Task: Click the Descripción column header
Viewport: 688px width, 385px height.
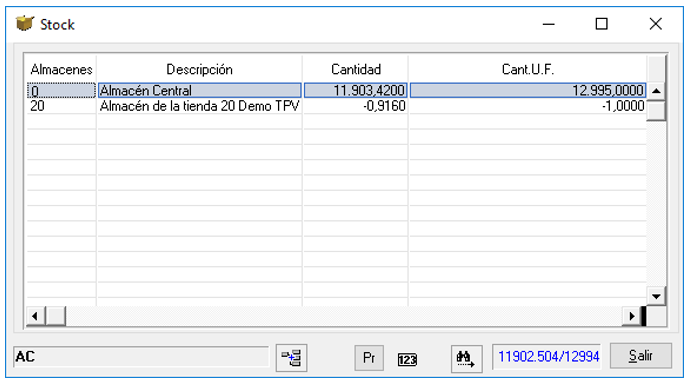Action: click(200, 69)
